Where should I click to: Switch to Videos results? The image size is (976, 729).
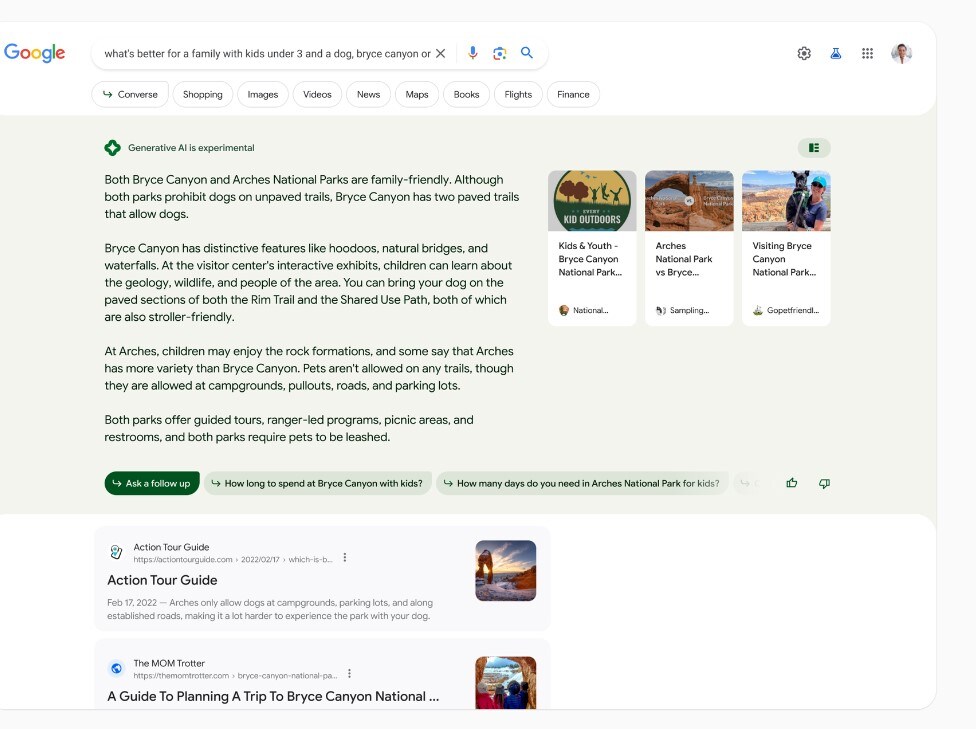[x=317, y=95]
